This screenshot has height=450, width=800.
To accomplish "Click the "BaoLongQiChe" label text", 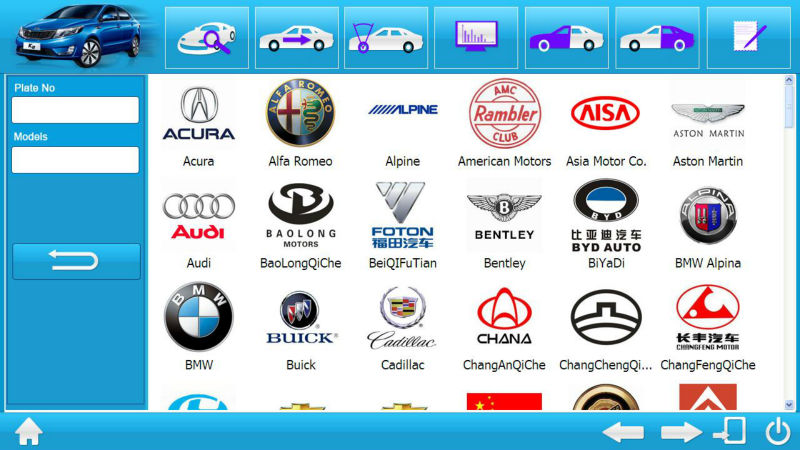I will coord(301,263).
